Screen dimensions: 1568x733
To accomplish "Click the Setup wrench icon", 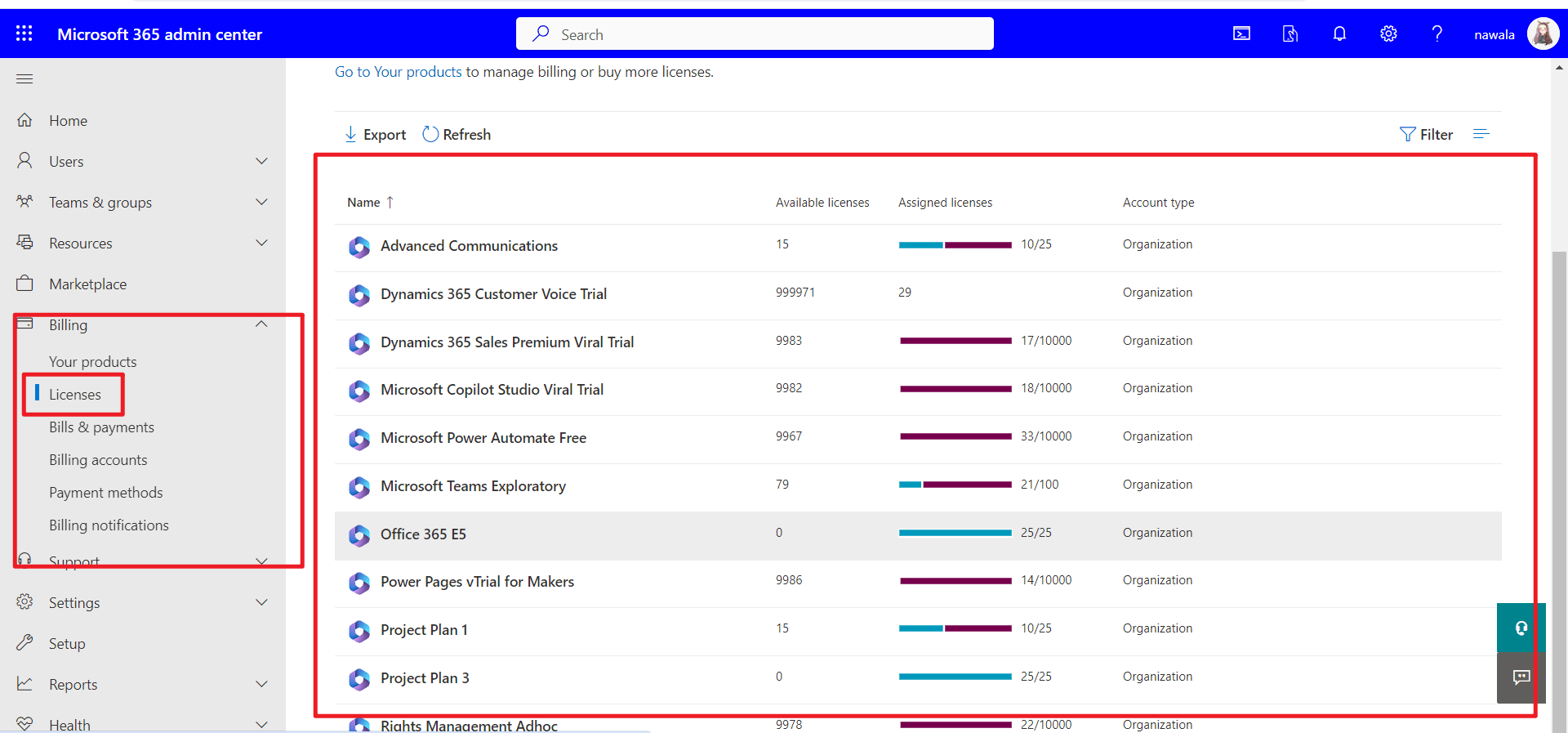I will click(24, 642).
